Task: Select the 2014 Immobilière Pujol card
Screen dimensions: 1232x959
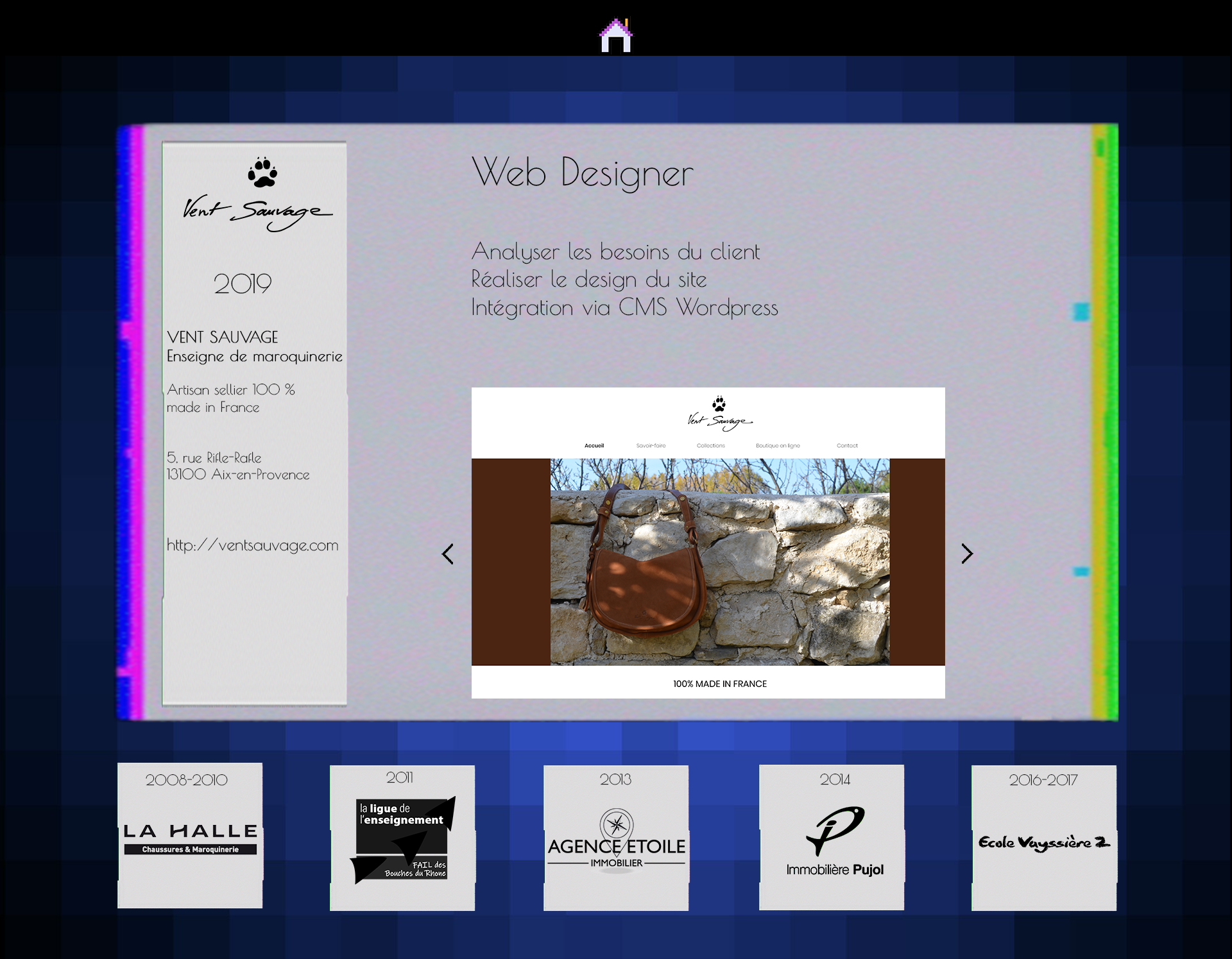Action: click(832, 837)
